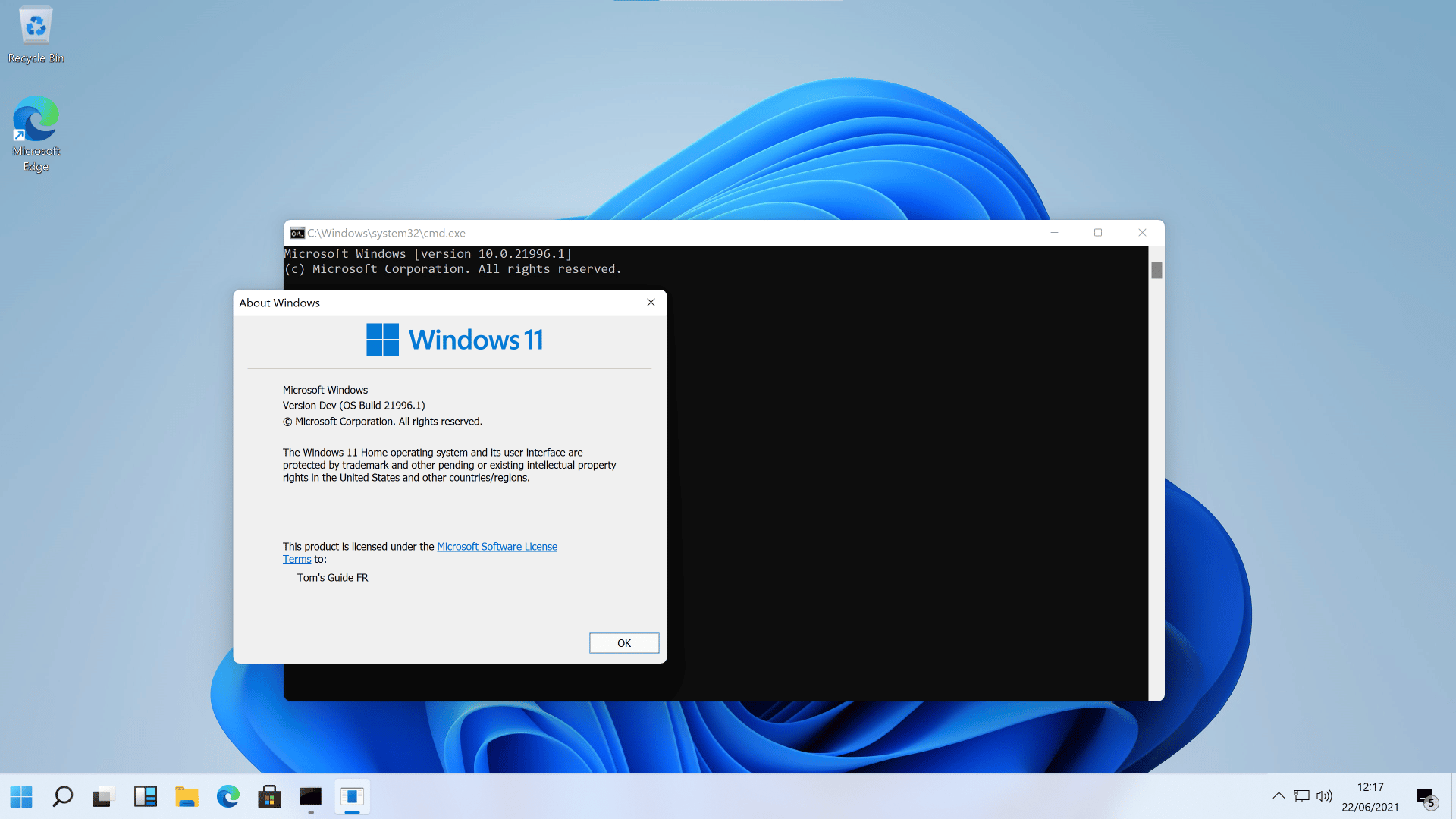Click the cmd.exe icon in the title bar
This screenshot has height=819, width=1456.
click(297, 233)
